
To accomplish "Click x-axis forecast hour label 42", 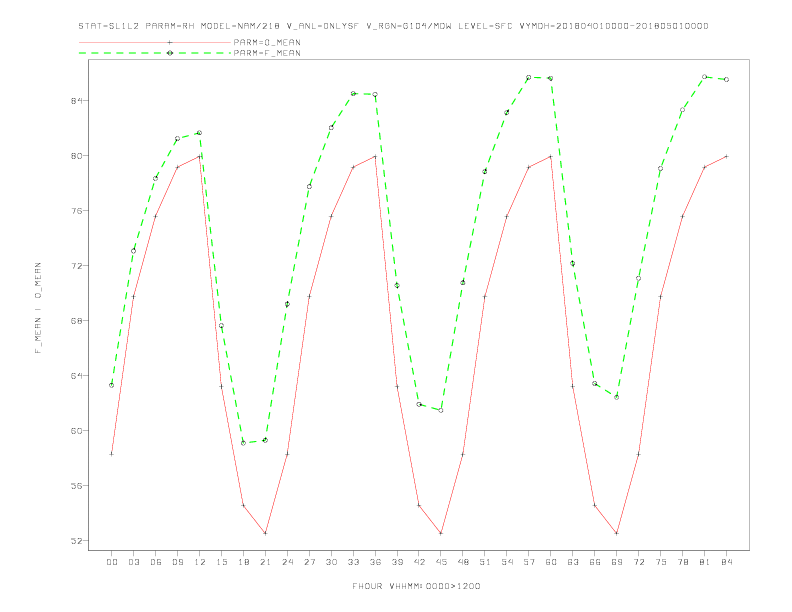I will (419, 562).
